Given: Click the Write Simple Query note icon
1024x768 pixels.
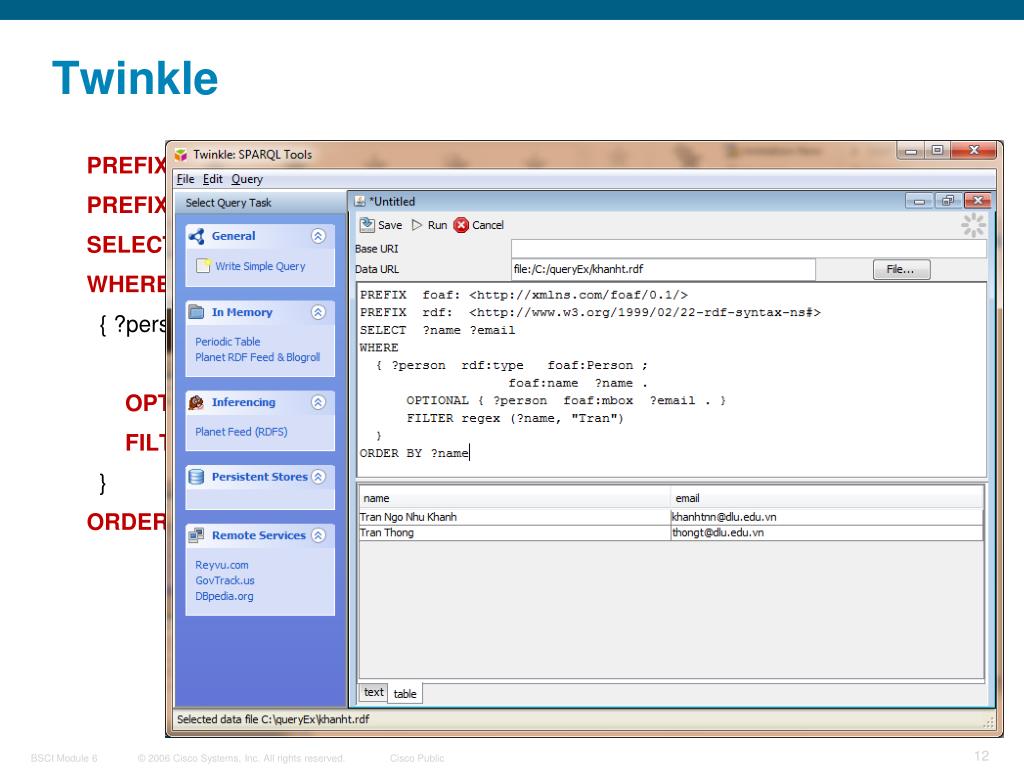Looking at the screenshot, I should click(x=203, y=266).
